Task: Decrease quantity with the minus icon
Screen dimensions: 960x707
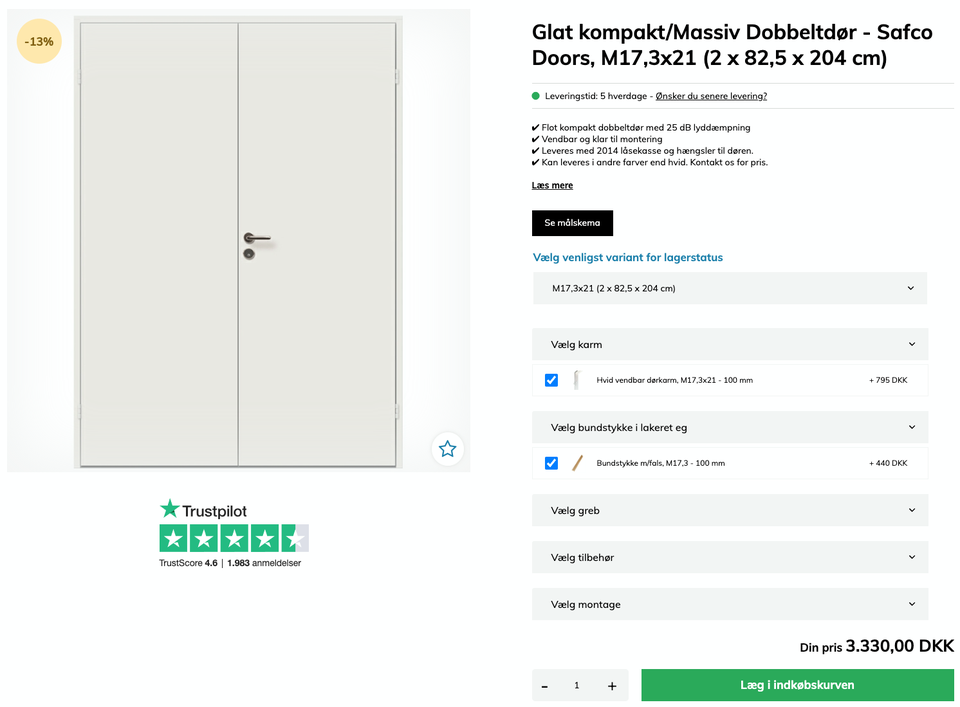Action: tap(545, 686)
